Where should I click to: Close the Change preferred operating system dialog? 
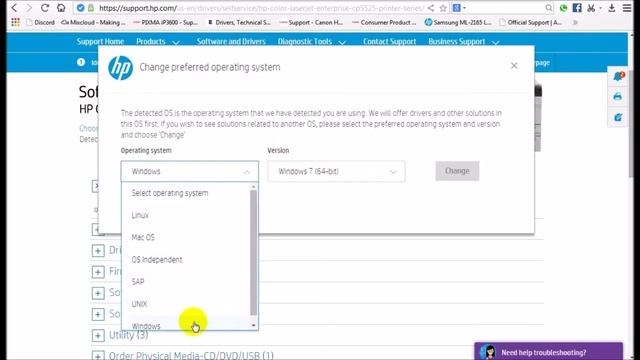click(x=514, y=66)
